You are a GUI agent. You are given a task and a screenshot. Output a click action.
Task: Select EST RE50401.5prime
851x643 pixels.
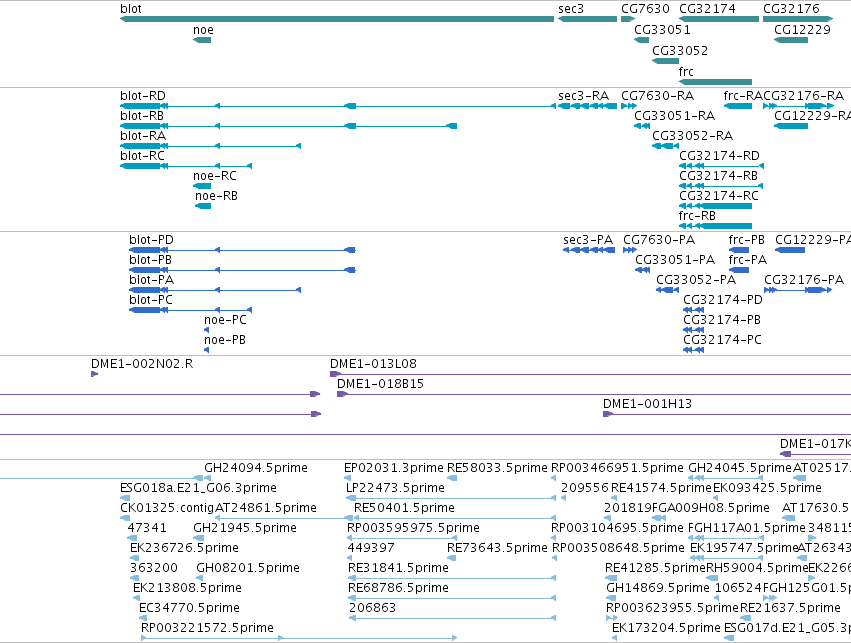tap(455, 518)
